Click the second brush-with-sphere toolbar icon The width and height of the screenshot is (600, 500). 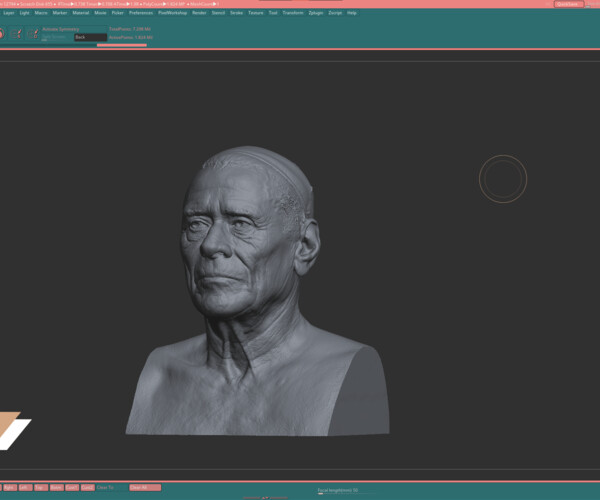point(33,34)
